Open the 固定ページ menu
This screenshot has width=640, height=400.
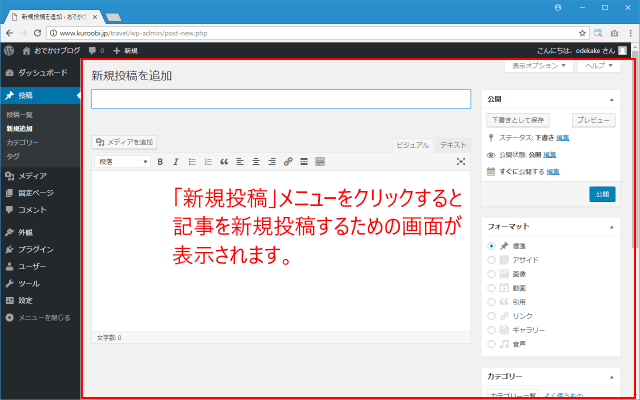[x=40, y=193]
